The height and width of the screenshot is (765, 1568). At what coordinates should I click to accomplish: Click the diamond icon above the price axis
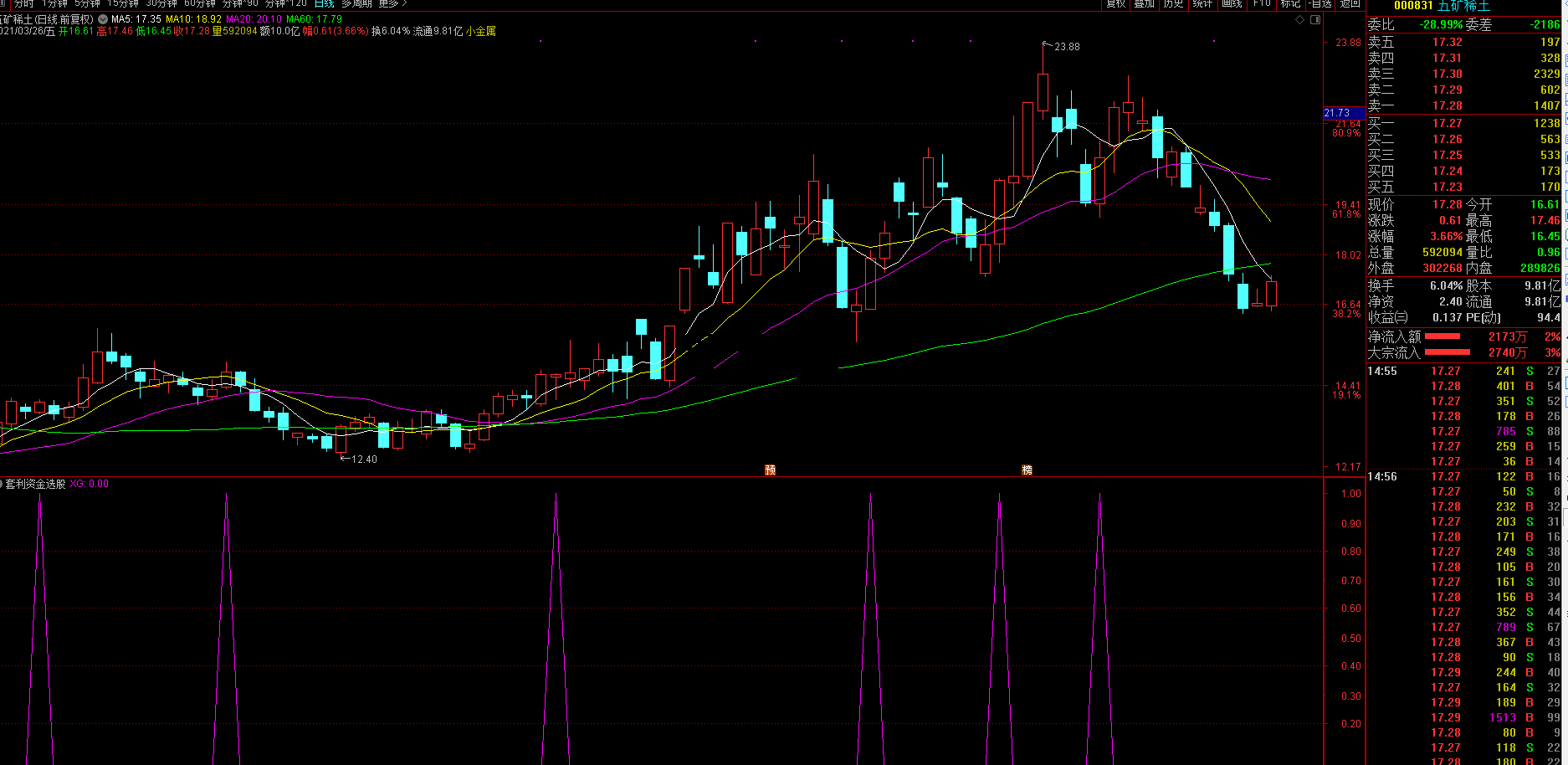coord(1299,19)
